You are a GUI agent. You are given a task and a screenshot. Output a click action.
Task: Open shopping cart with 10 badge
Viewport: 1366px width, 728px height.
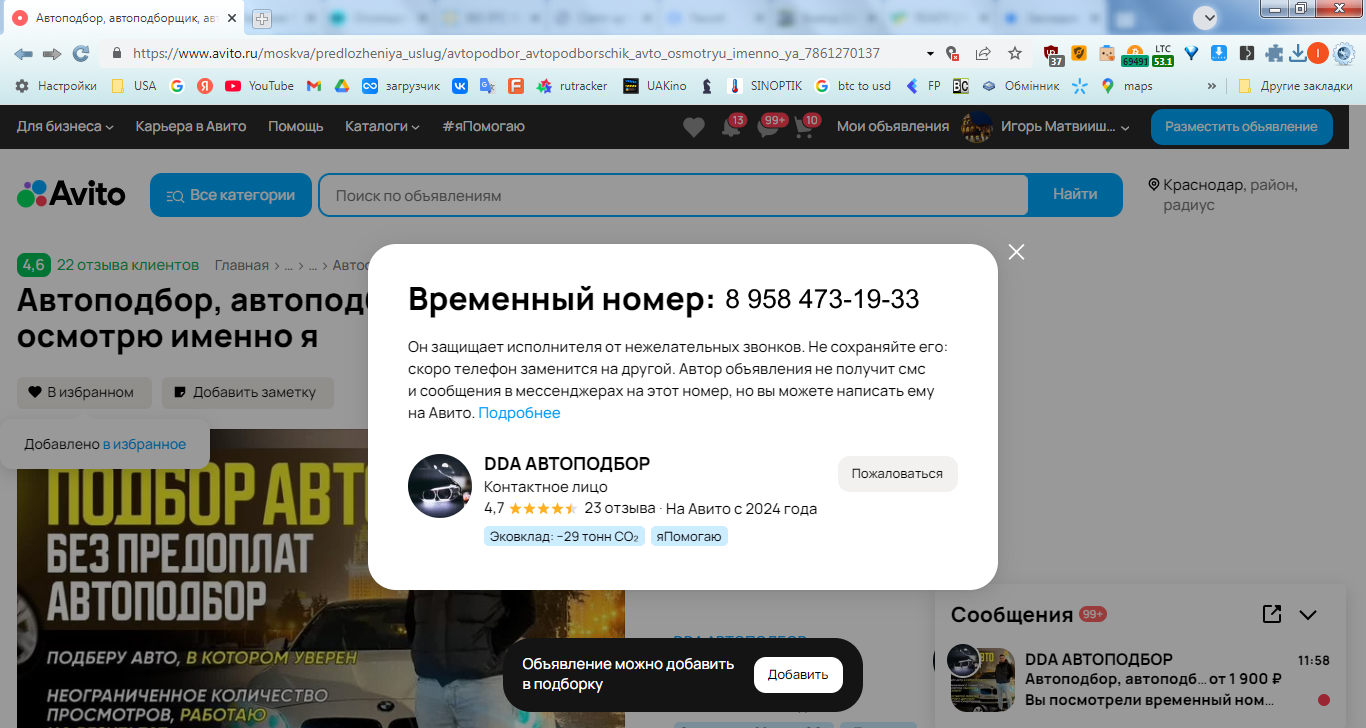805,128
